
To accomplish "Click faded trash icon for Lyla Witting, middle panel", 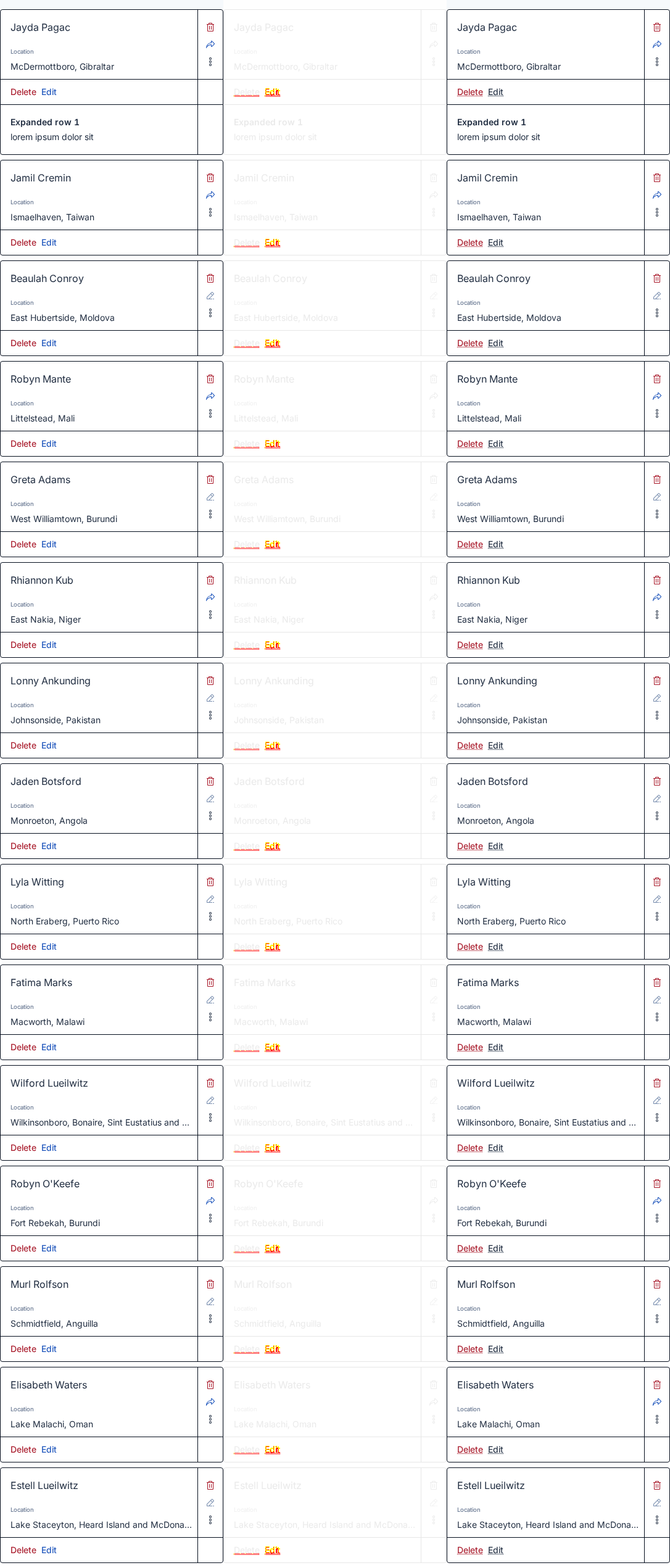I will click(434, 882).
